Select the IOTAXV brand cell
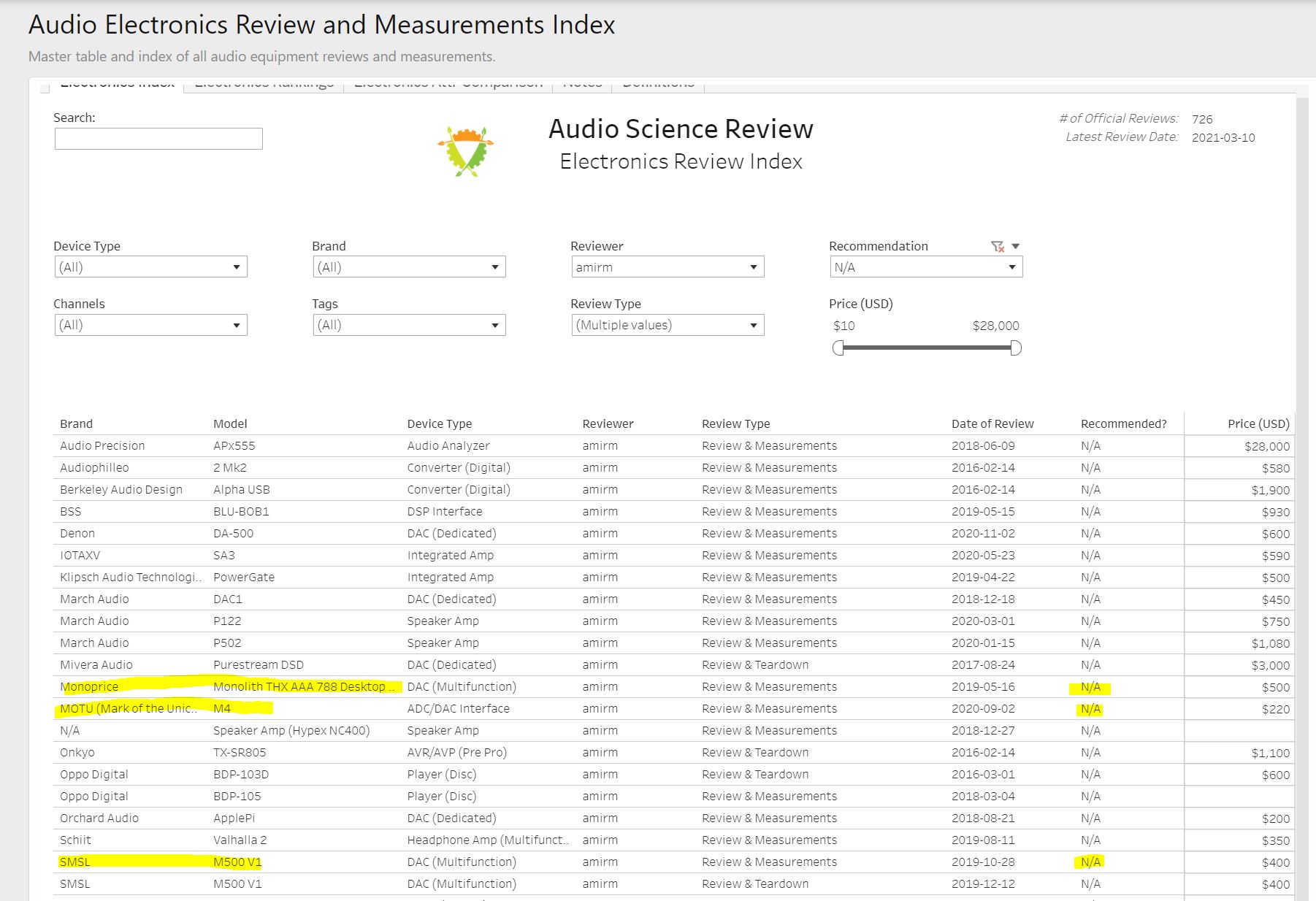Screen dimensions: 1316x901 click(80, 555)
